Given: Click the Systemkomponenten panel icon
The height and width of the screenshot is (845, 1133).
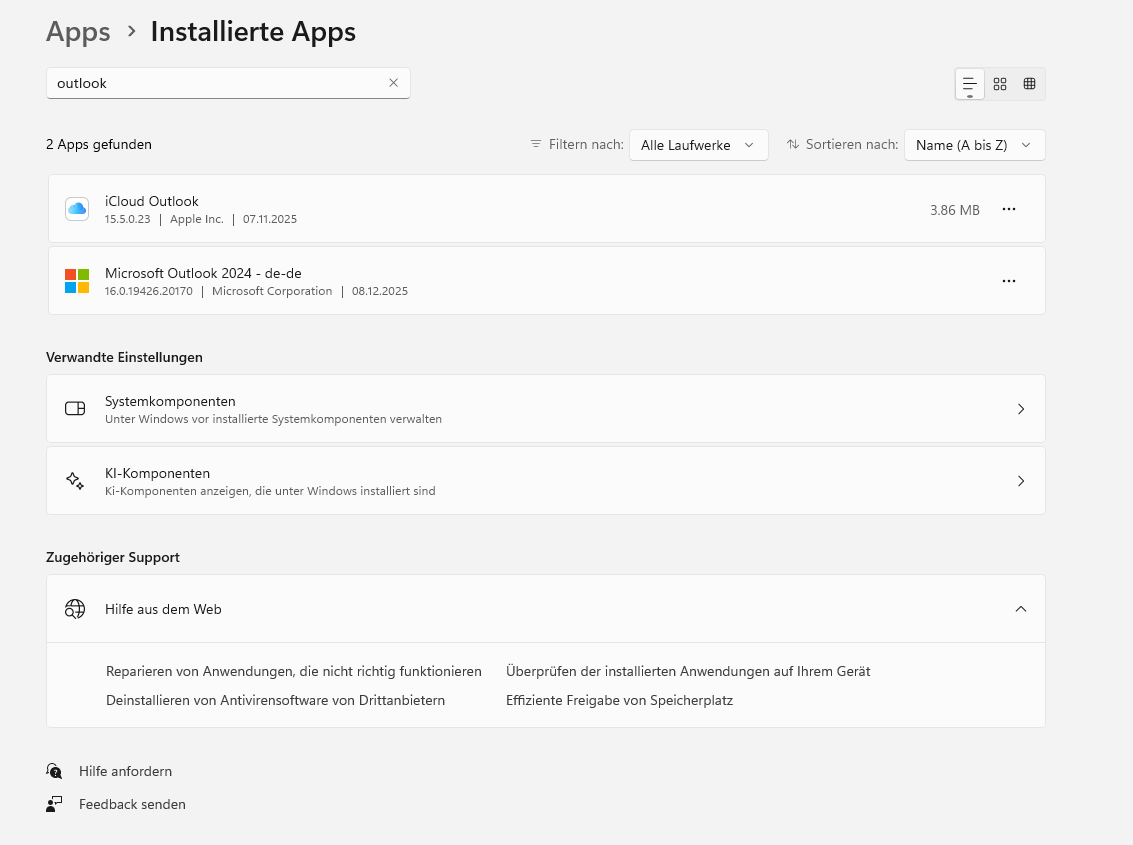Looking at the screenshot, I should point(75,408).
